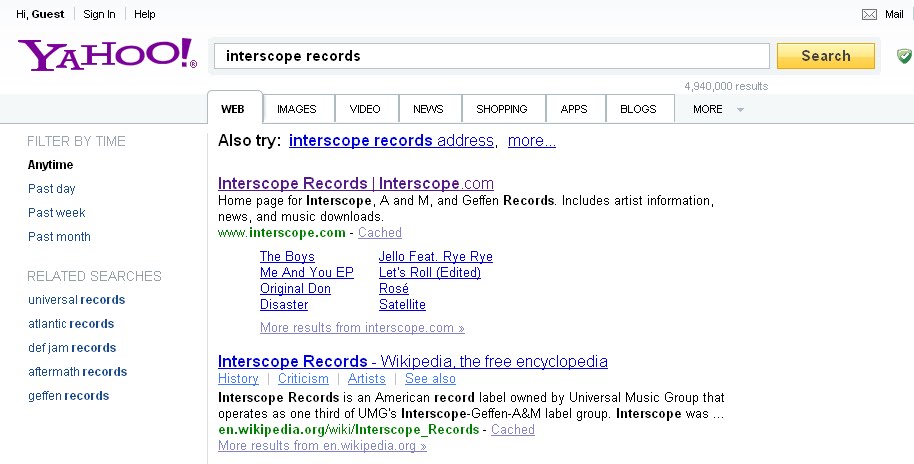Open Cached link for www.interscope.com
The height and width of the screenshot is (464, 914).
379,233
